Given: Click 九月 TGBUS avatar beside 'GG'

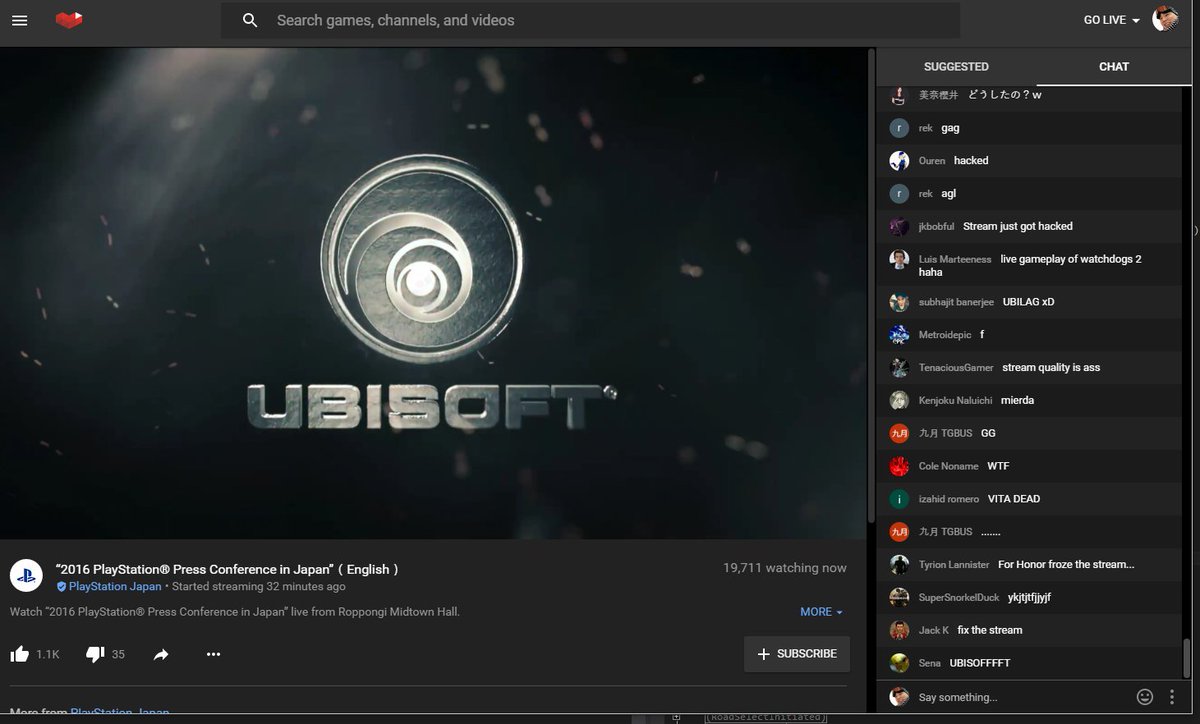Looking at the screenshot, I should (x=899, y=434).
